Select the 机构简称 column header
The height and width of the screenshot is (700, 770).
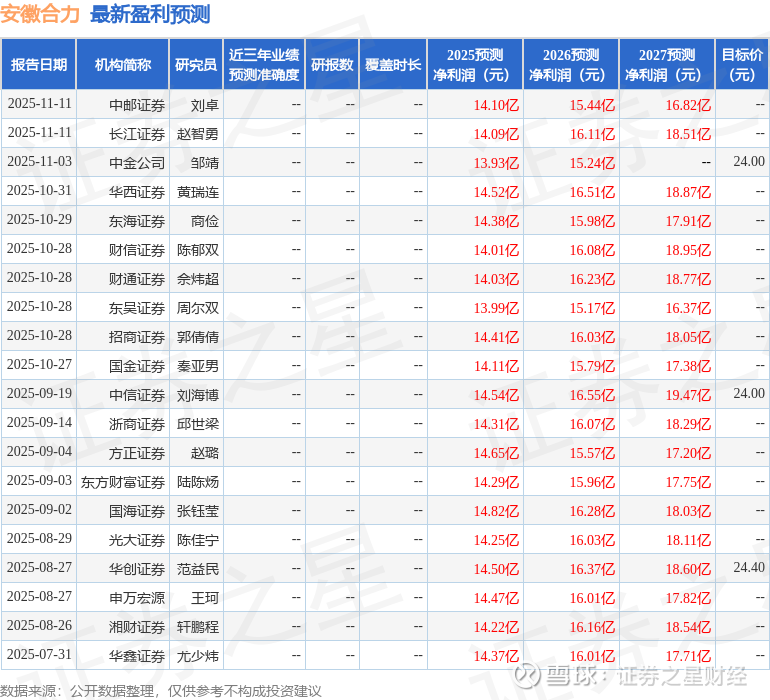tap(123, 64)
